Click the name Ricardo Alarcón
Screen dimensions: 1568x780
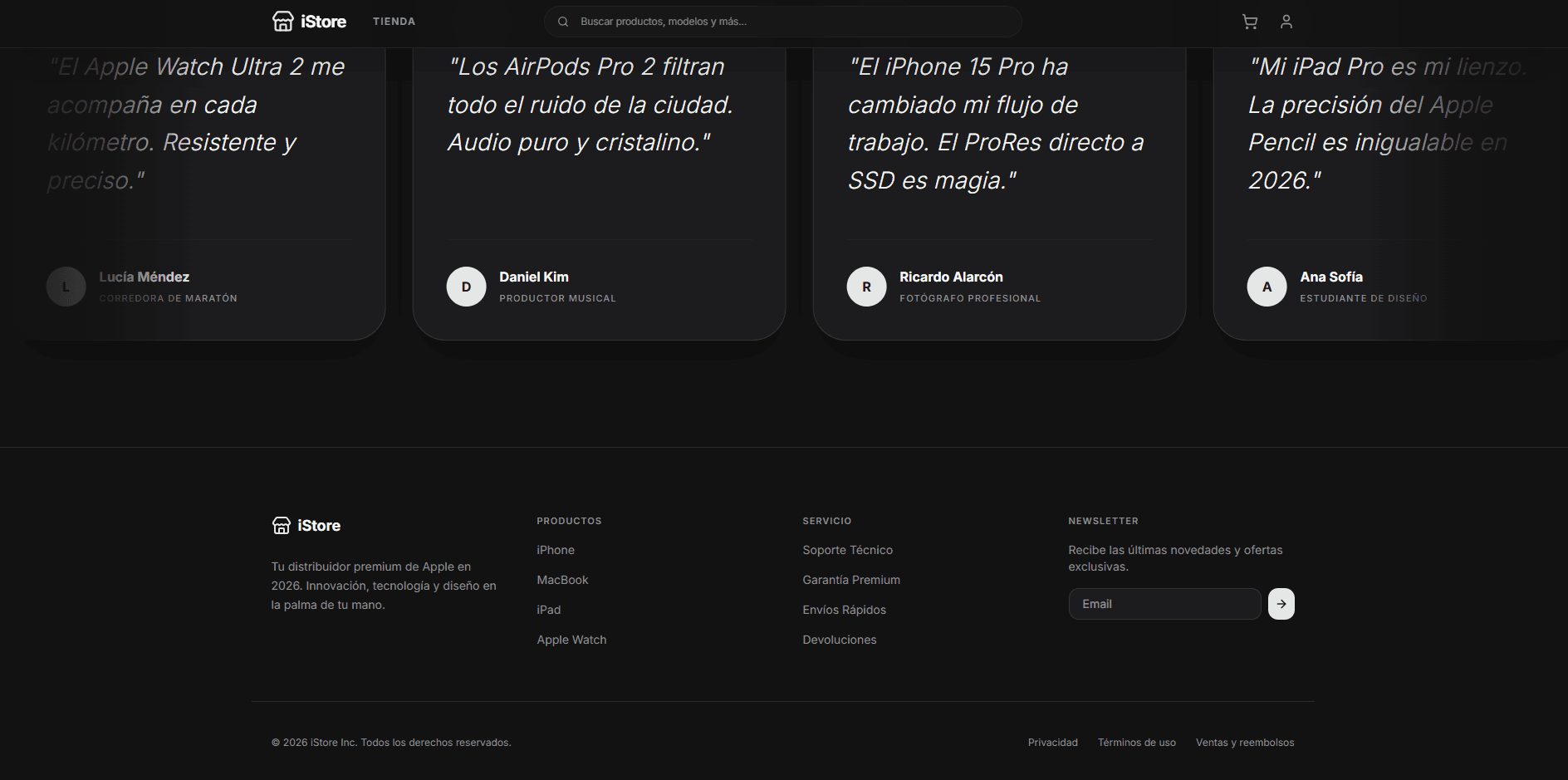(951, 277)
